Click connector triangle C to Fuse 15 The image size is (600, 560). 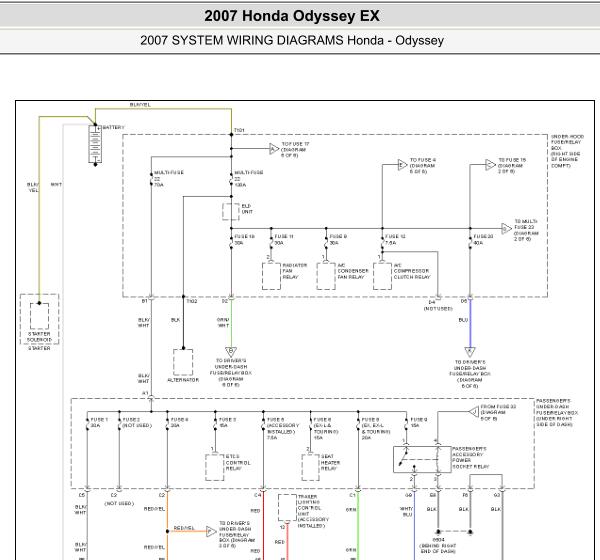point(491,165)
